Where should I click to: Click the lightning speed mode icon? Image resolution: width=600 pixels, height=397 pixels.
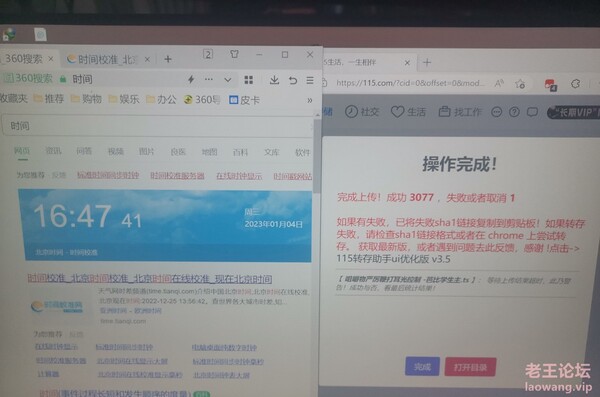pos(191,80)
